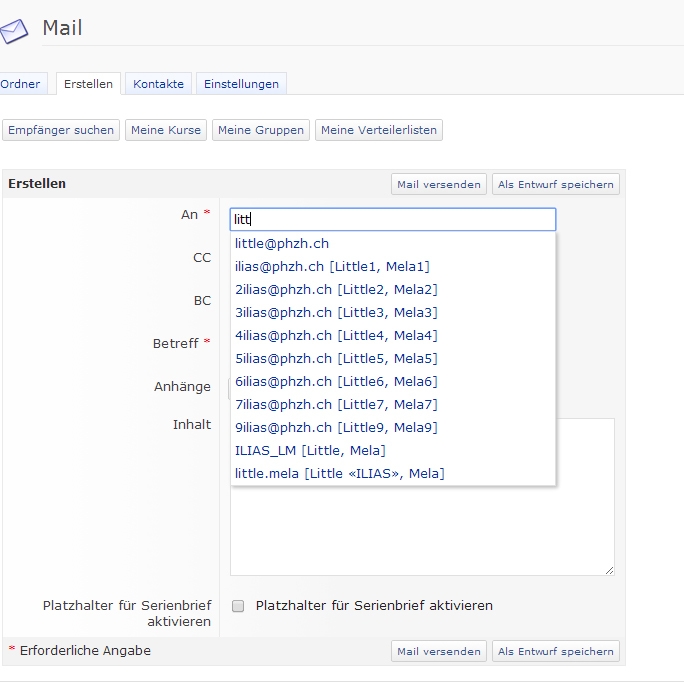Click bottom Mail versenden button
684x682 pixels.
(438, 651)
